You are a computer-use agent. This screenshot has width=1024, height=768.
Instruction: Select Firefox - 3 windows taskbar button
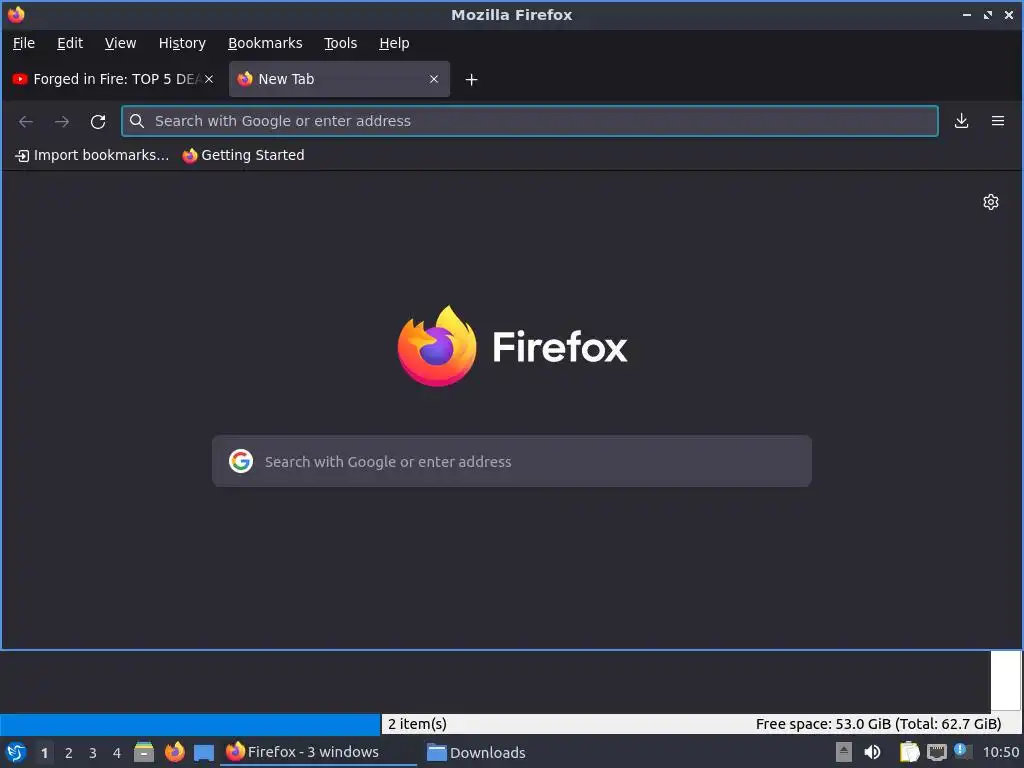tap(318, 752)
